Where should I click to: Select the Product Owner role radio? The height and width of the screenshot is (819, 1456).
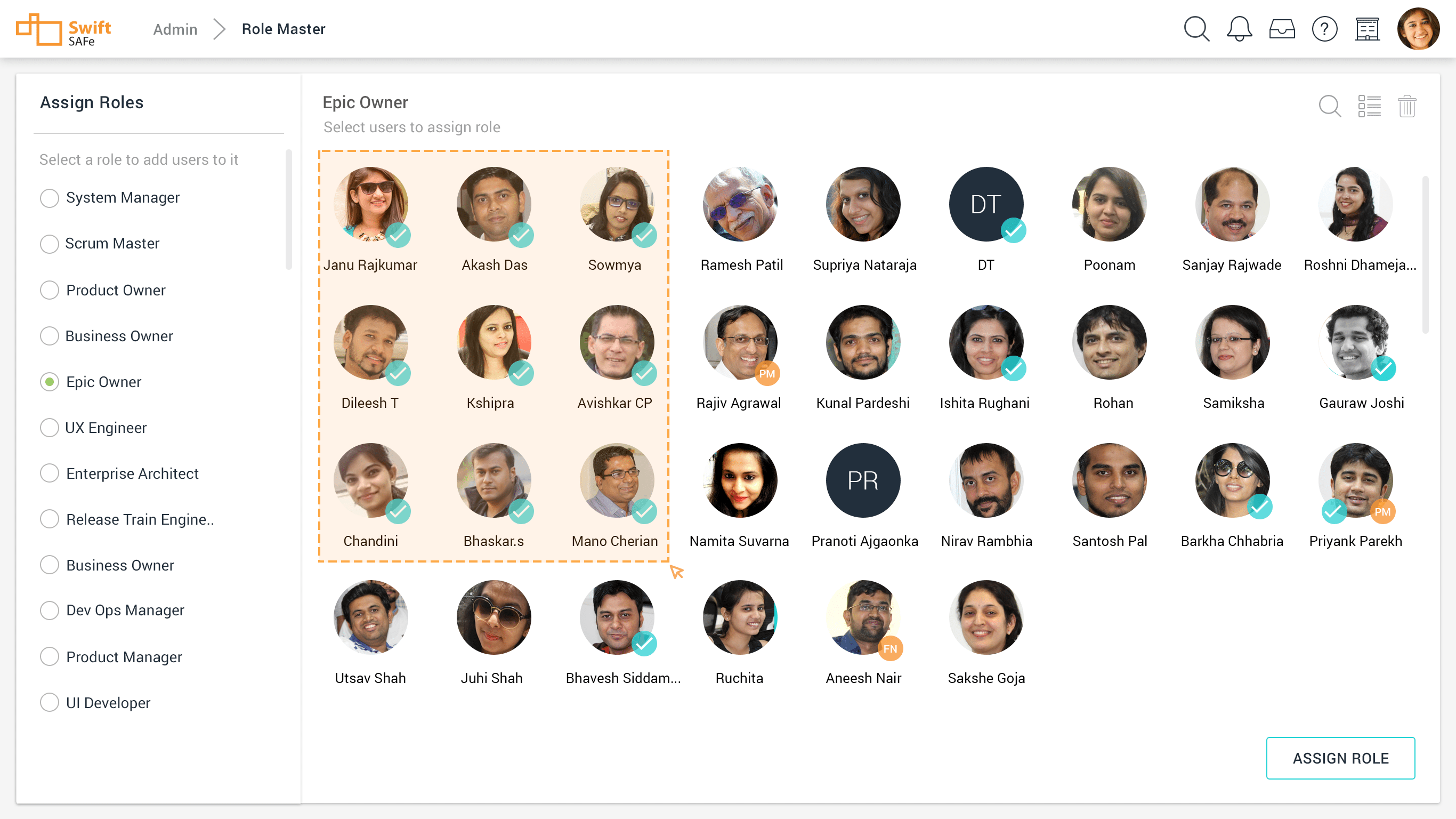50,290
